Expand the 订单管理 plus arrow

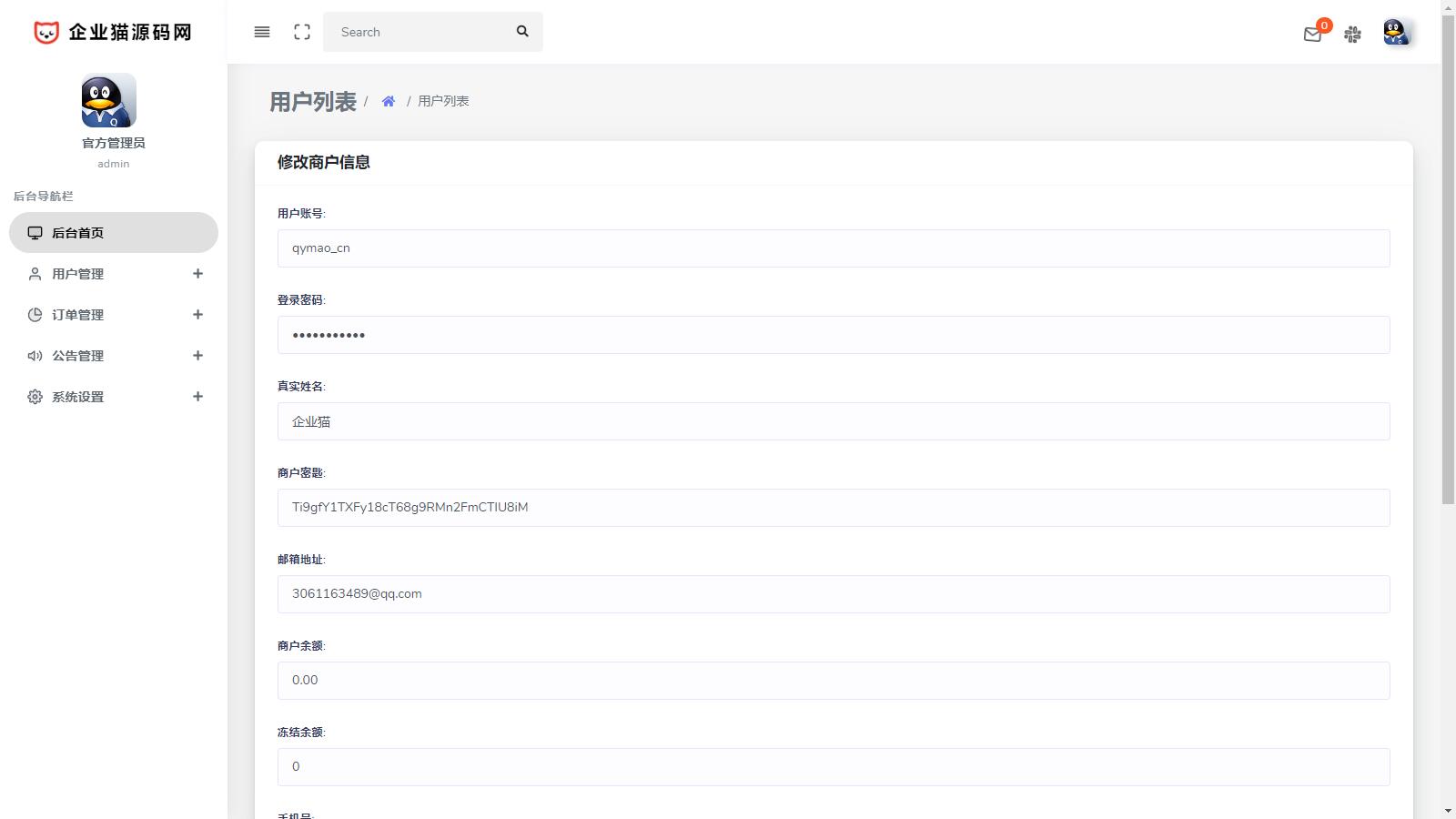click(x=197, y=315)
